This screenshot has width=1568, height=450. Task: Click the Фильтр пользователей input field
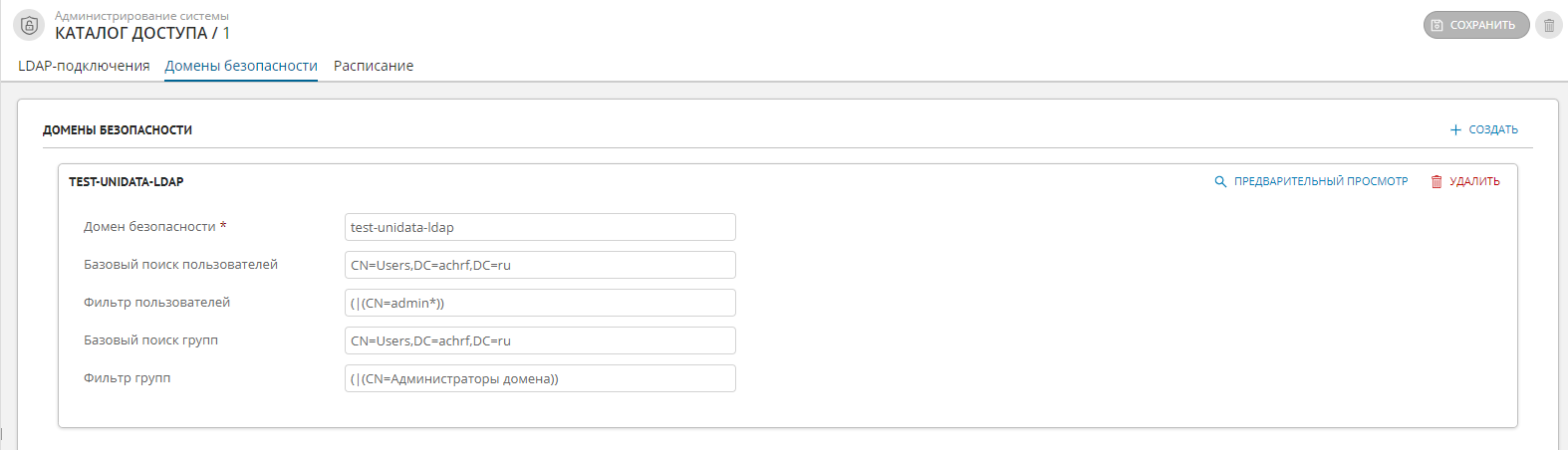click(540, 303)
